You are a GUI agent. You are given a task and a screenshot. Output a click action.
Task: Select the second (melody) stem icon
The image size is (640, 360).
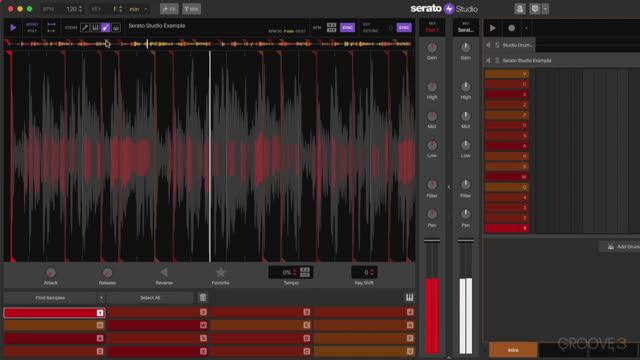pos(95,28)
